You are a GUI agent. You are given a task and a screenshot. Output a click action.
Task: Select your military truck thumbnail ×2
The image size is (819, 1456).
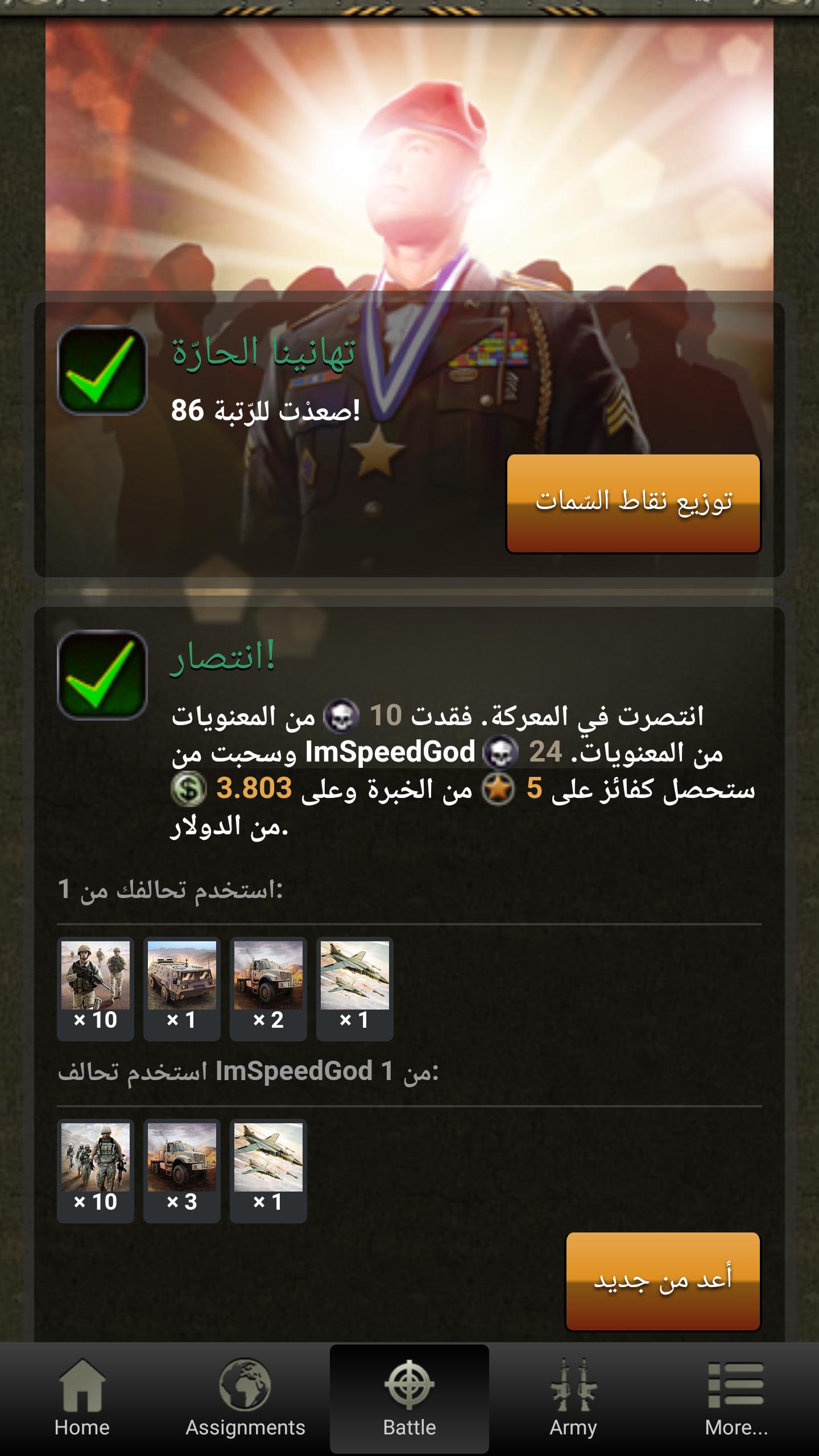coord(268,989)
